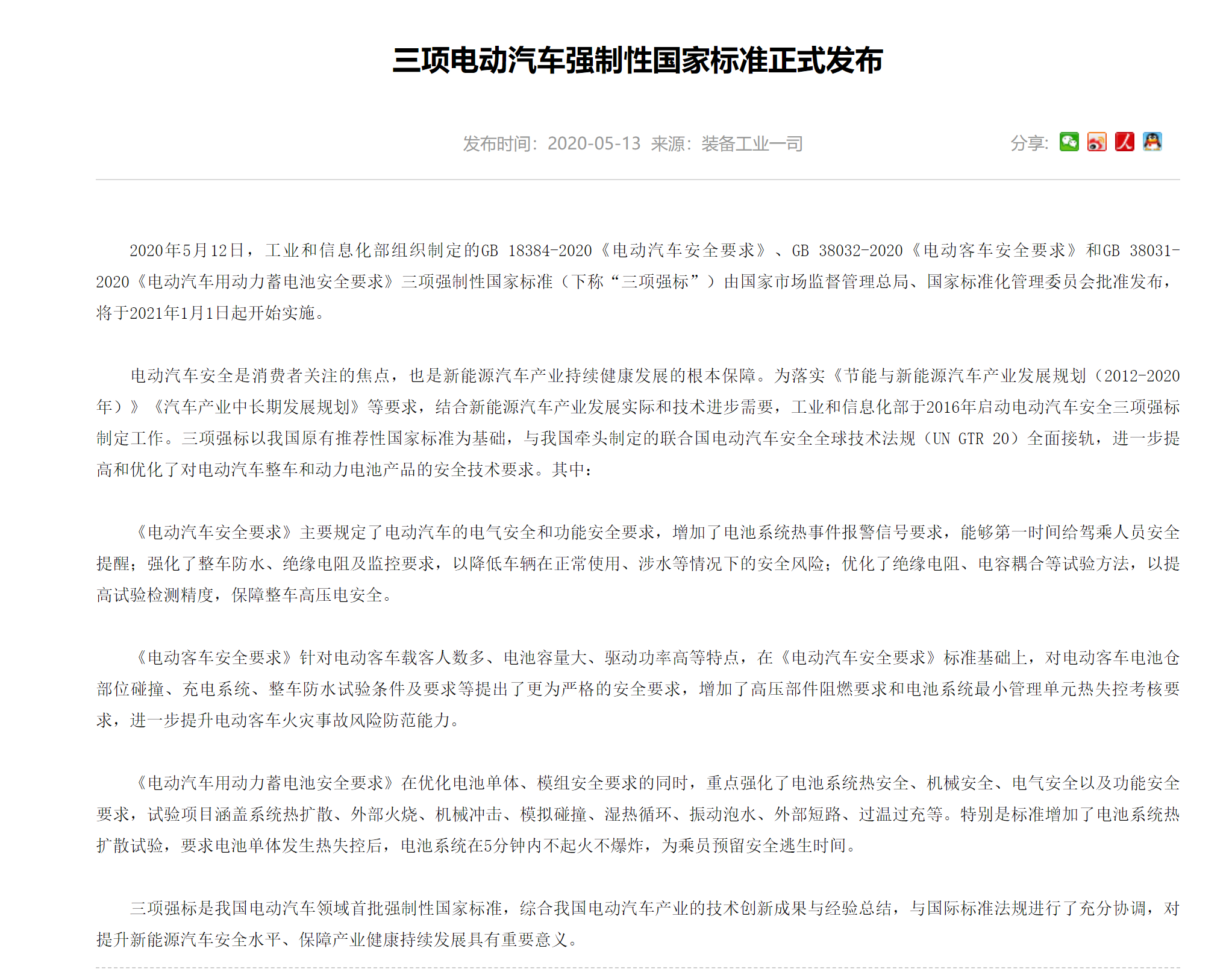The image size is (1232, 975).
Task: Click the UN GTR 20 text
Action: (x=971, y=439)
